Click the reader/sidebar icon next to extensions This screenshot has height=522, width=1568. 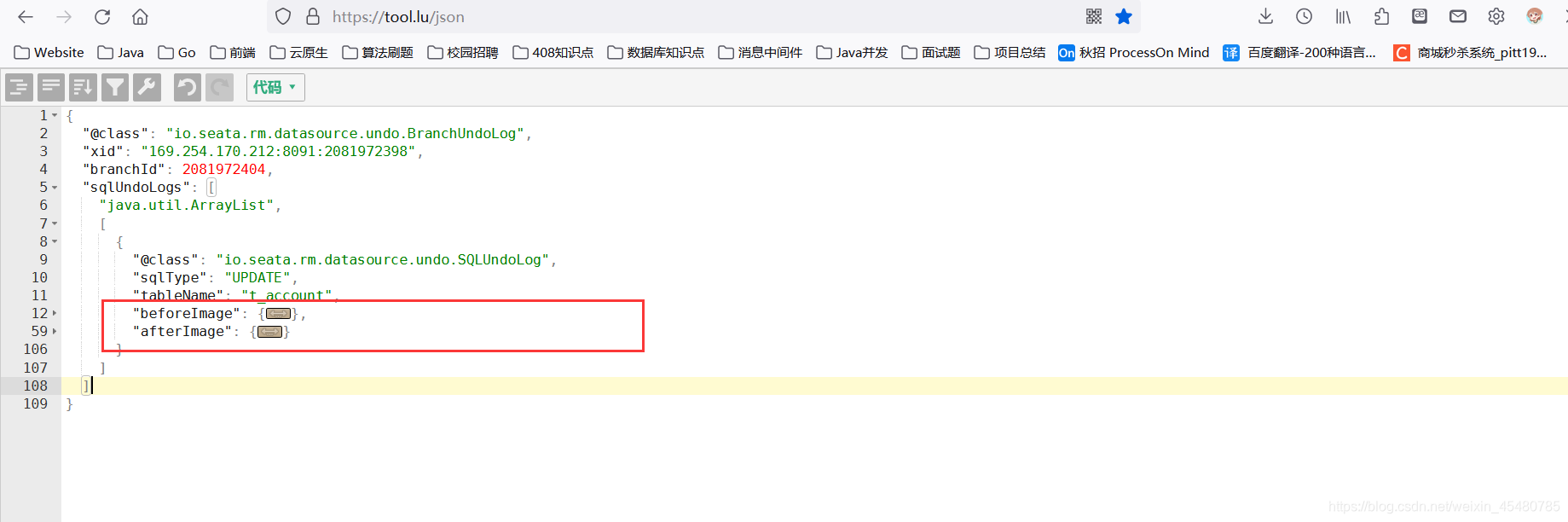1420,16
